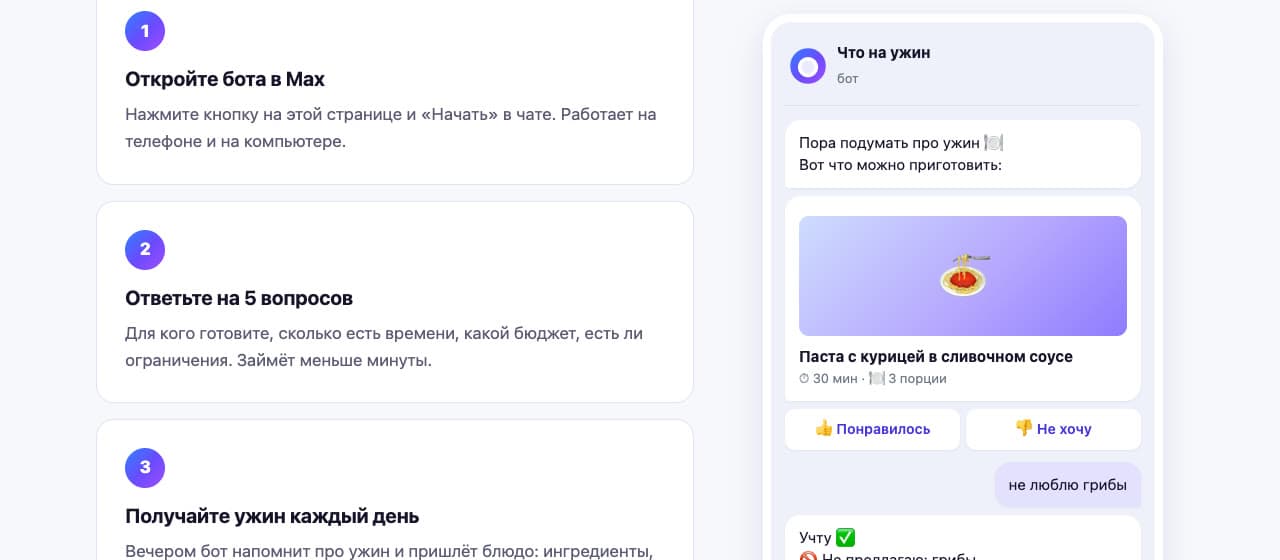This screenshot has width=1280, height=560.
Task: Click heading "Получайте ужин каждый день"
Action: pyautogui.click(x=272, y=516)
